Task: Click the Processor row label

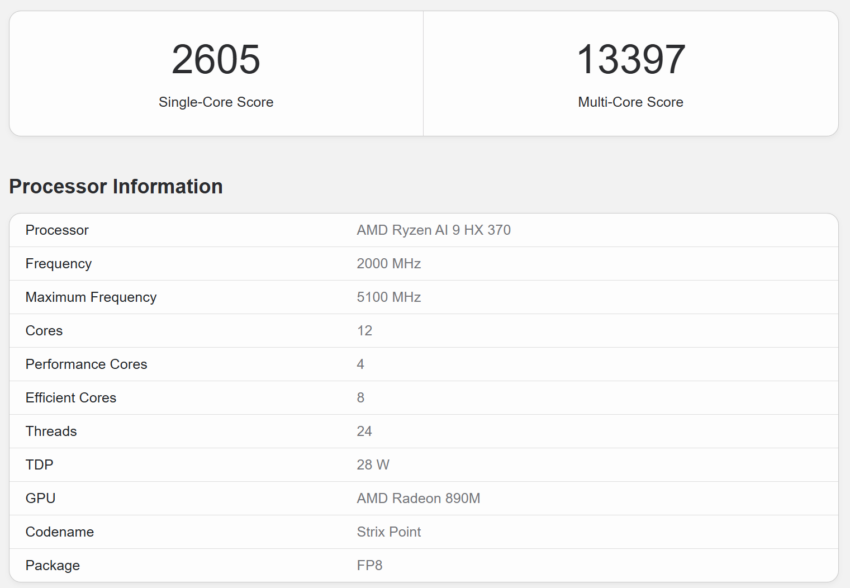Action: pos(57,230)
